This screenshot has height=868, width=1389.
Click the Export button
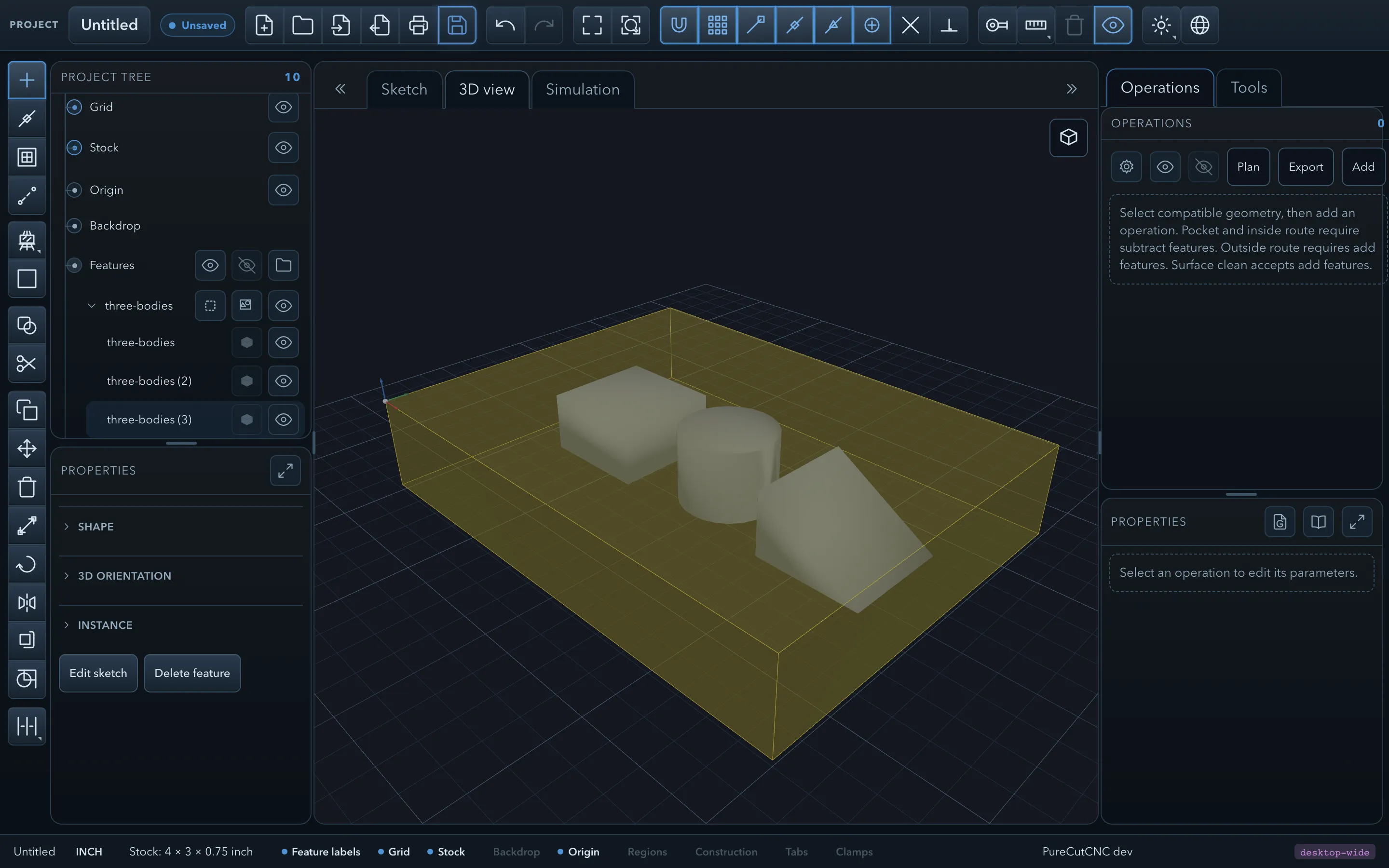(1306, 167)
